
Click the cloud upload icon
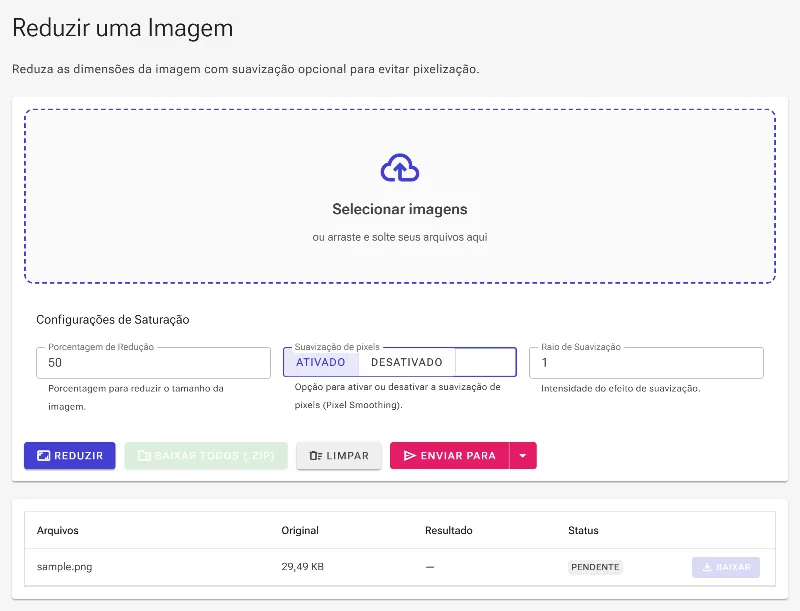point(399,168)
